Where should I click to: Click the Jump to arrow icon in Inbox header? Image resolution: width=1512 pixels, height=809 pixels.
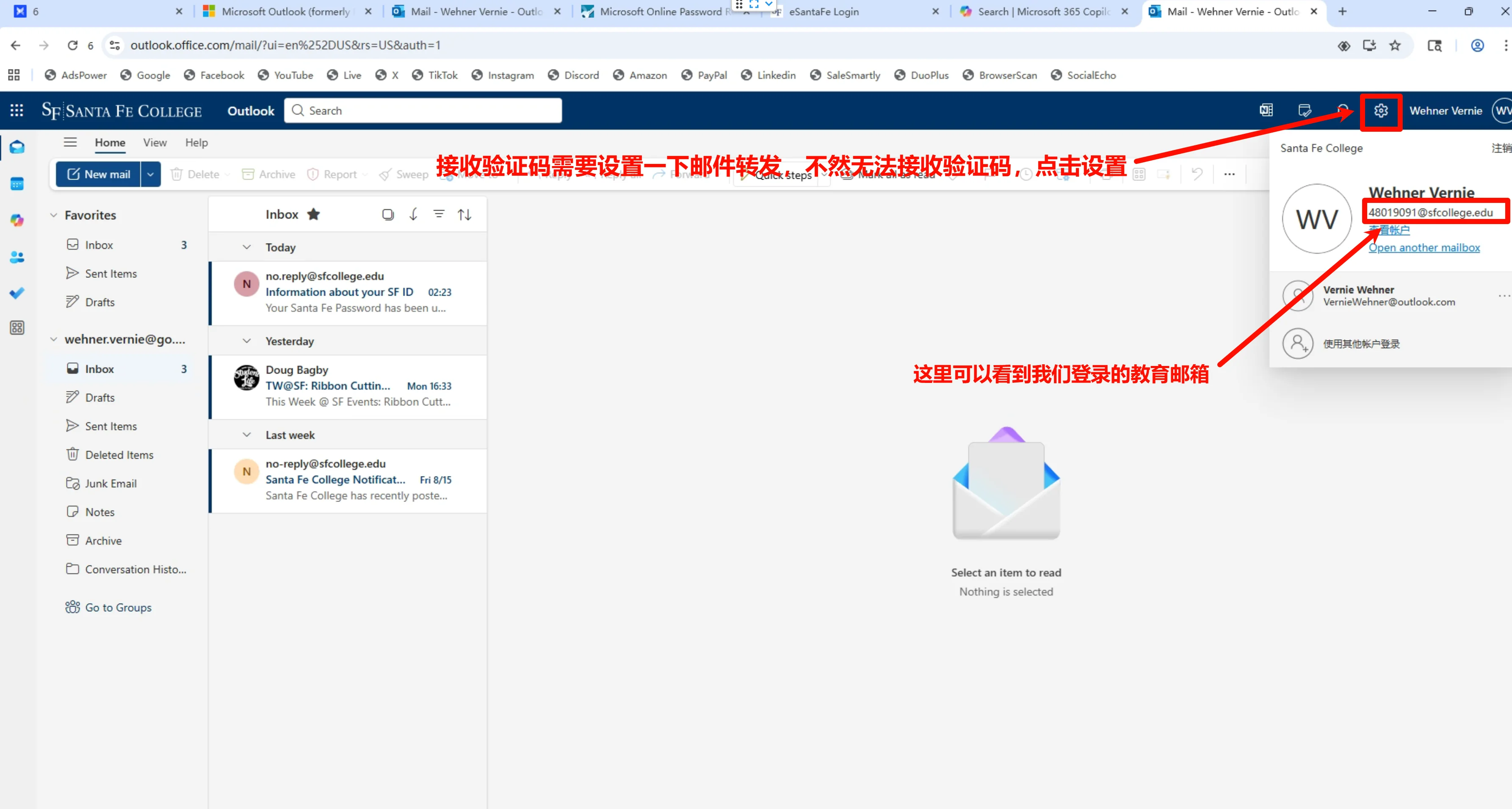(x=413, y=214)
